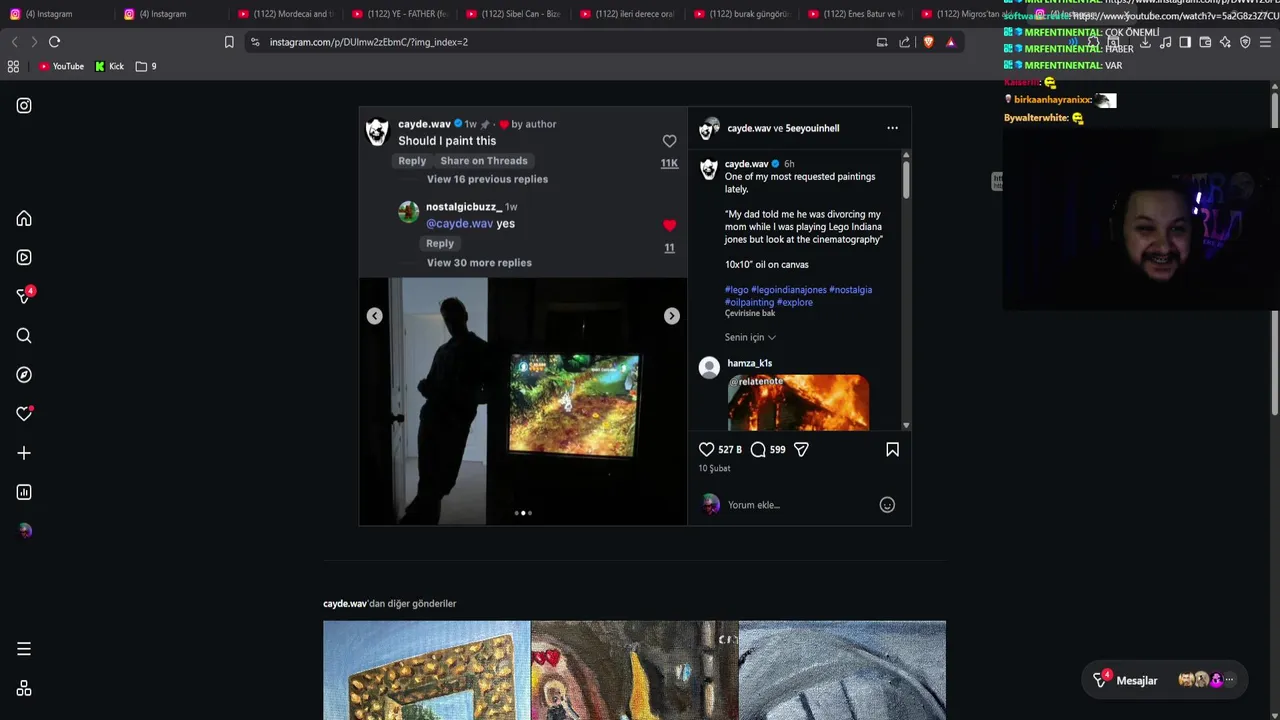Image resolution: width=1280 pixels, height=720 pixels.
Task: Open Brave Wallet icon in toolbar
Action: click(1205, 42)
